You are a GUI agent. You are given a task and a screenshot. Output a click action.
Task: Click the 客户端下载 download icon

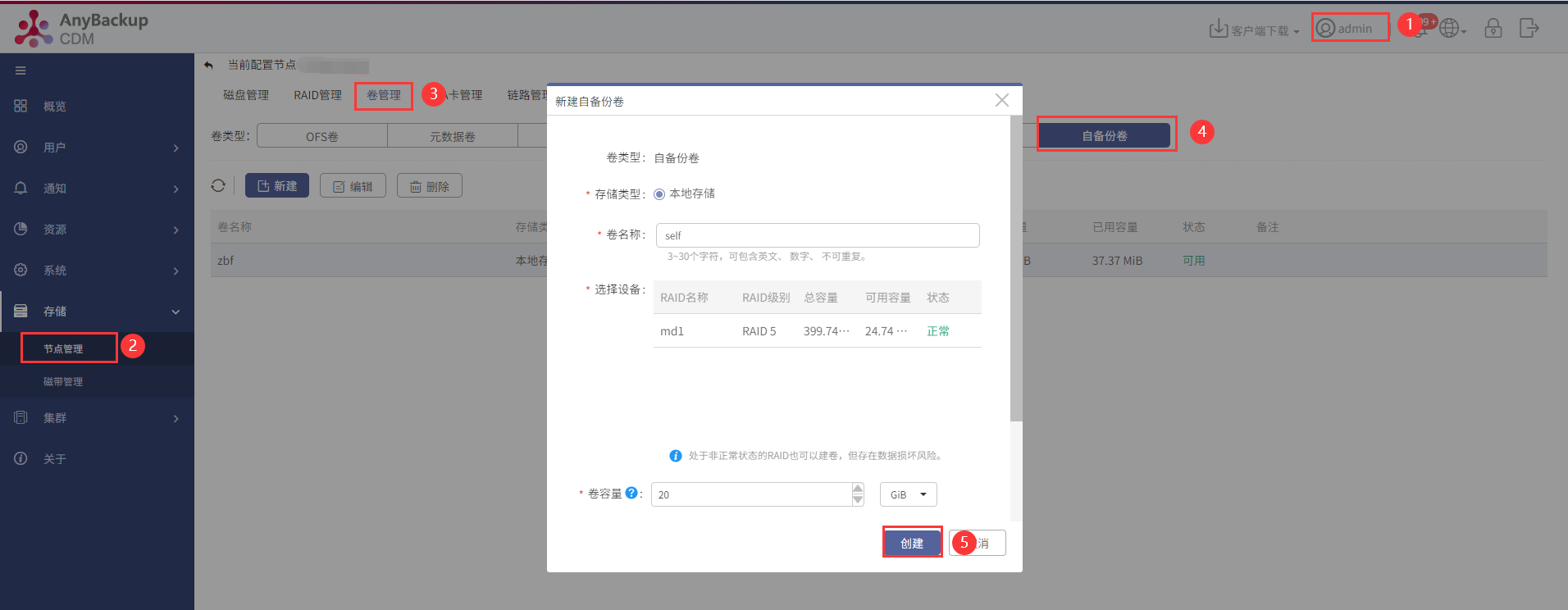1219,29
